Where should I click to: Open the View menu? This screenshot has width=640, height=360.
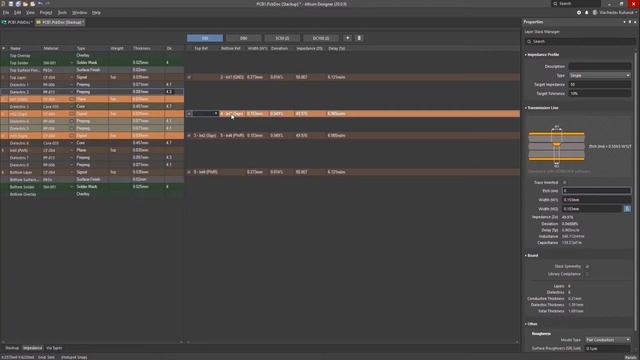click(x=30, y=13)
